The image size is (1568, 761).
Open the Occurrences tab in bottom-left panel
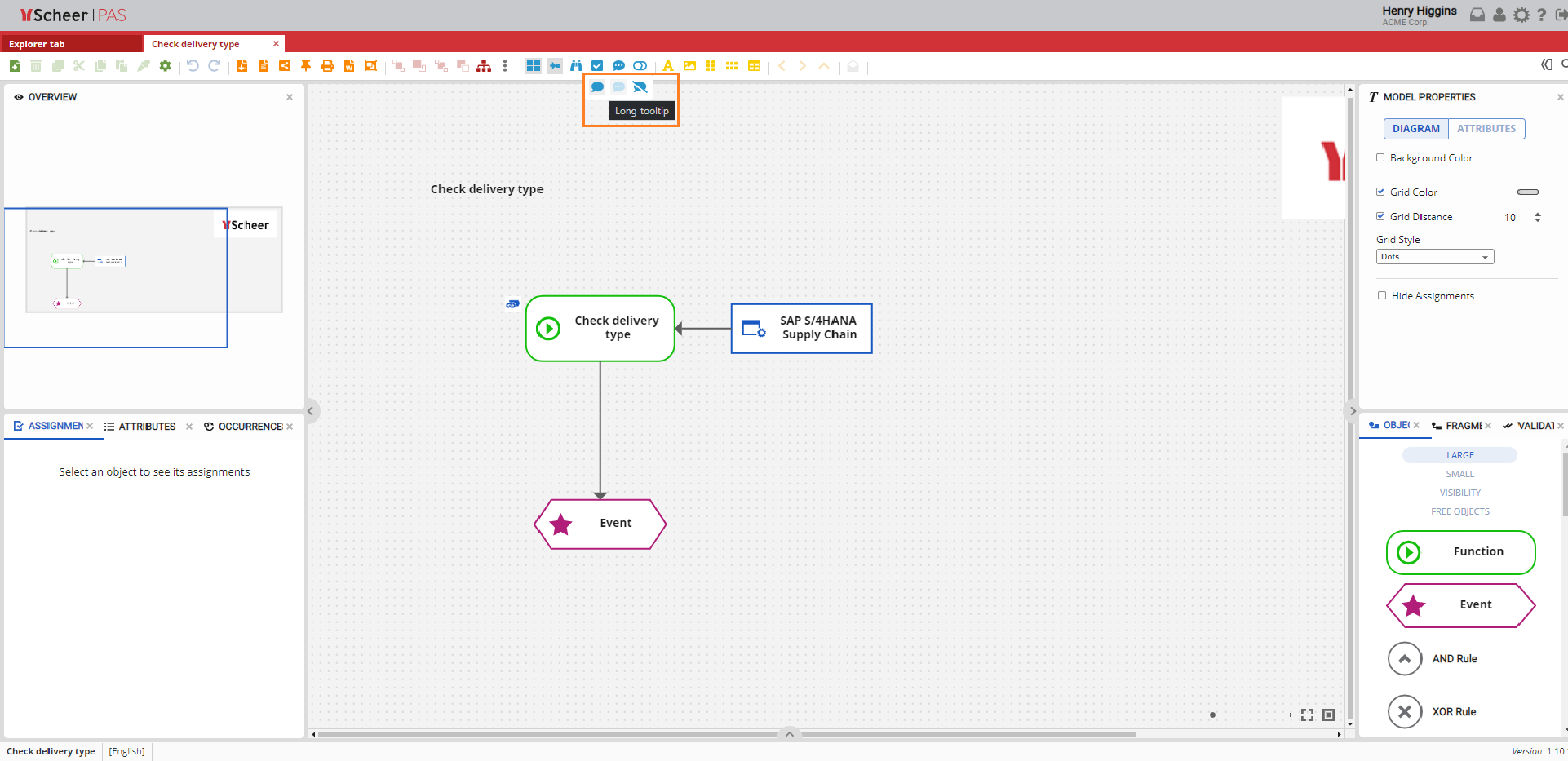pos(250,427)
